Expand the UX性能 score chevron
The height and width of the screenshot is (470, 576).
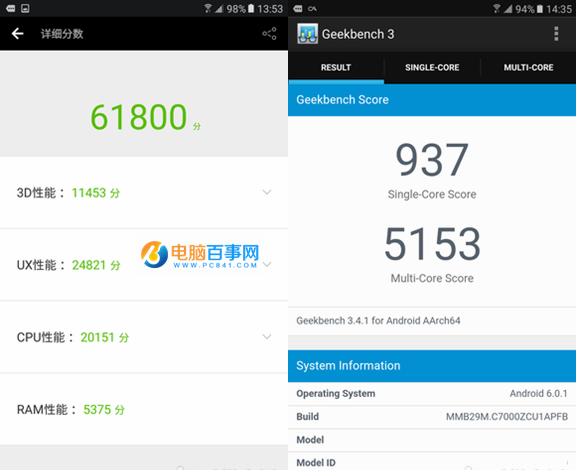pyautogui.click(x=267, y=265)
